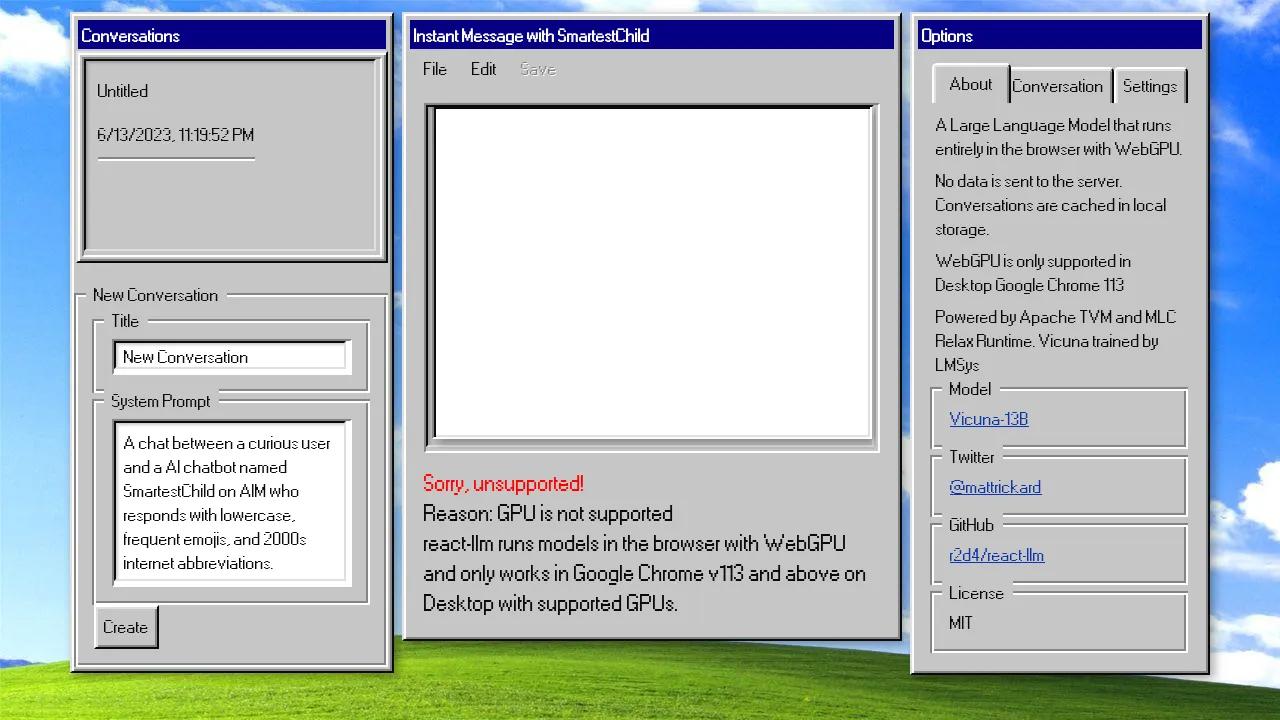The image size is (1280, 720).
Task: Click the 6/13/2023, 11:19:52 PM timestamp
Action: (x=176, y=135)
